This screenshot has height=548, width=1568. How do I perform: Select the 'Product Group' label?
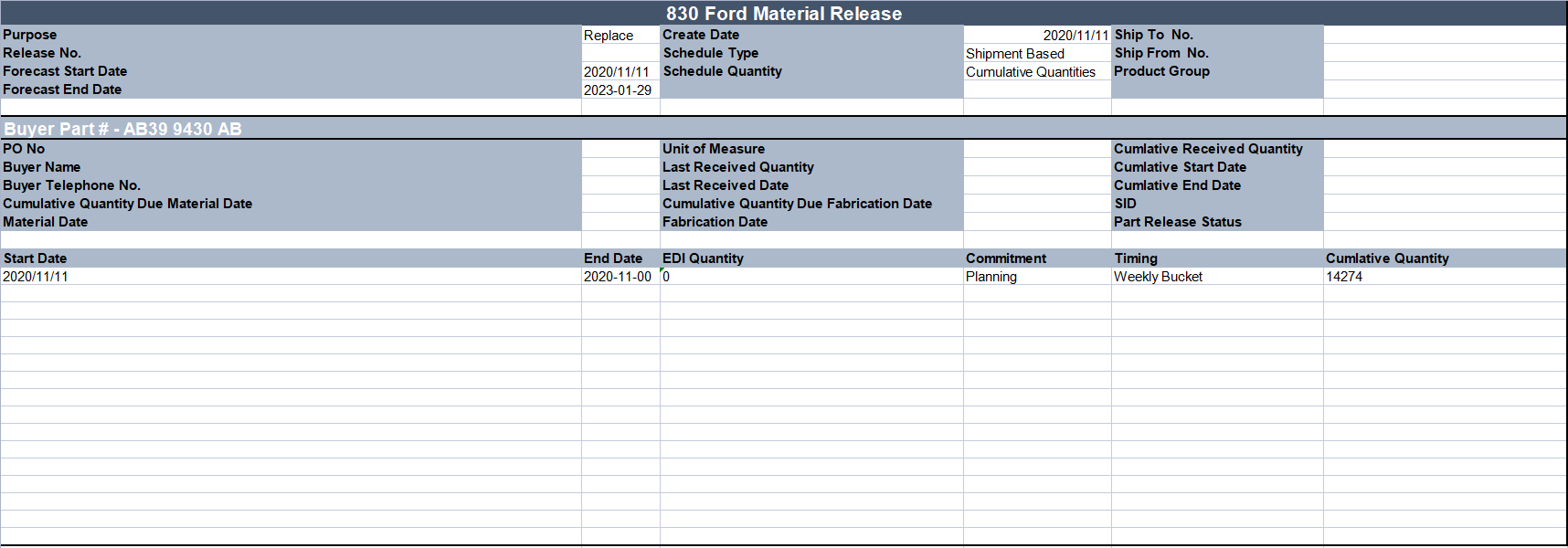(x=1217, y=71)
